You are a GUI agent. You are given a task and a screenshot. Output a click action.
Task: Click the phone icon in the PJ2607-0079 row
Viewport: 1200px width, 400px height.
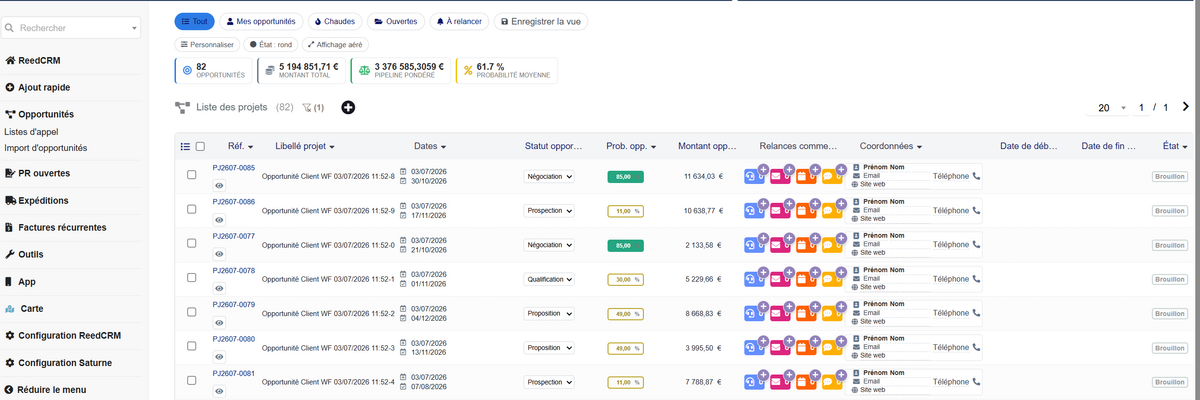tap(977, 313)
